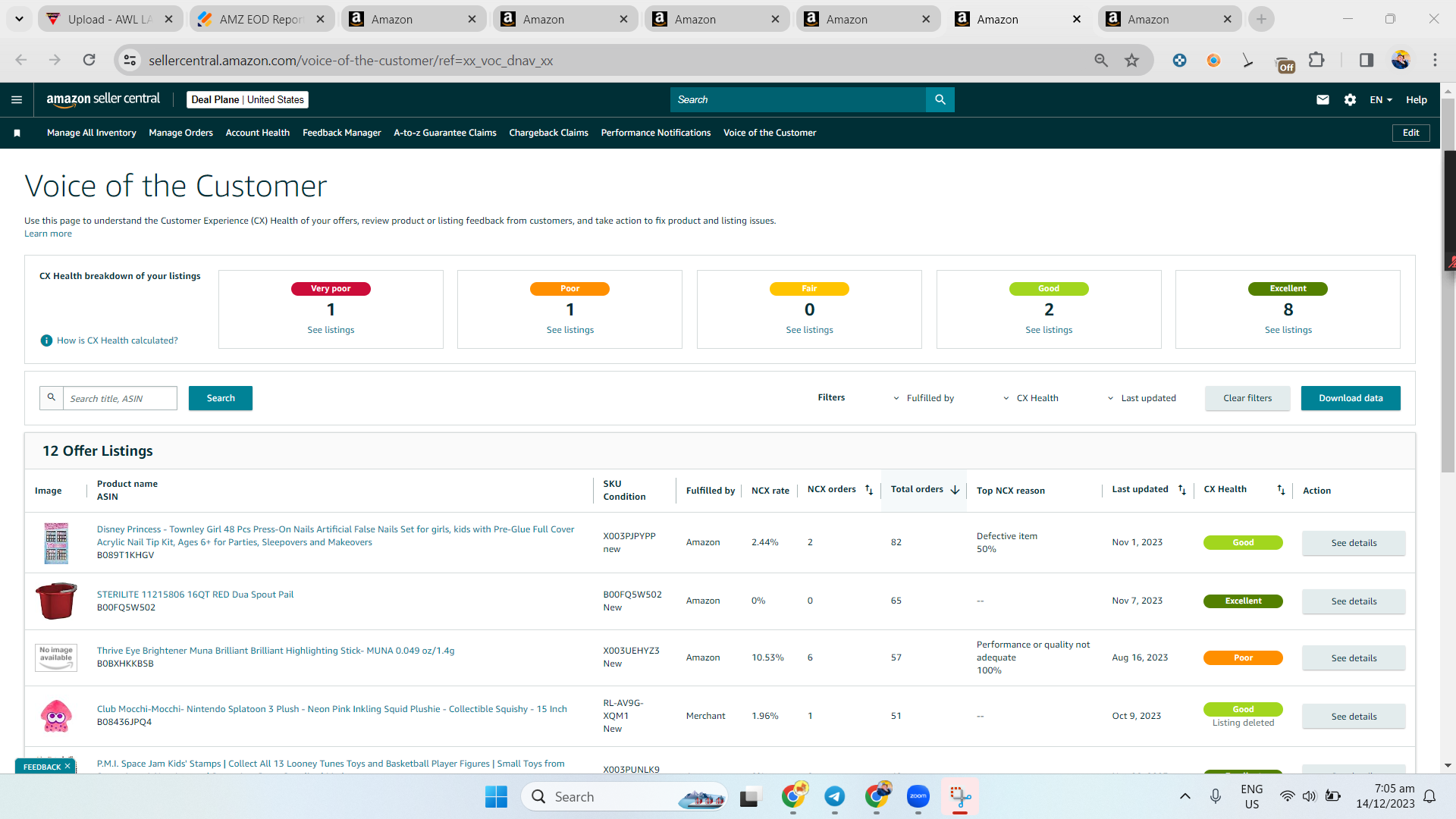
Task: Open the Deal Plane United States account switcher
Action: (x=247, y=99)
